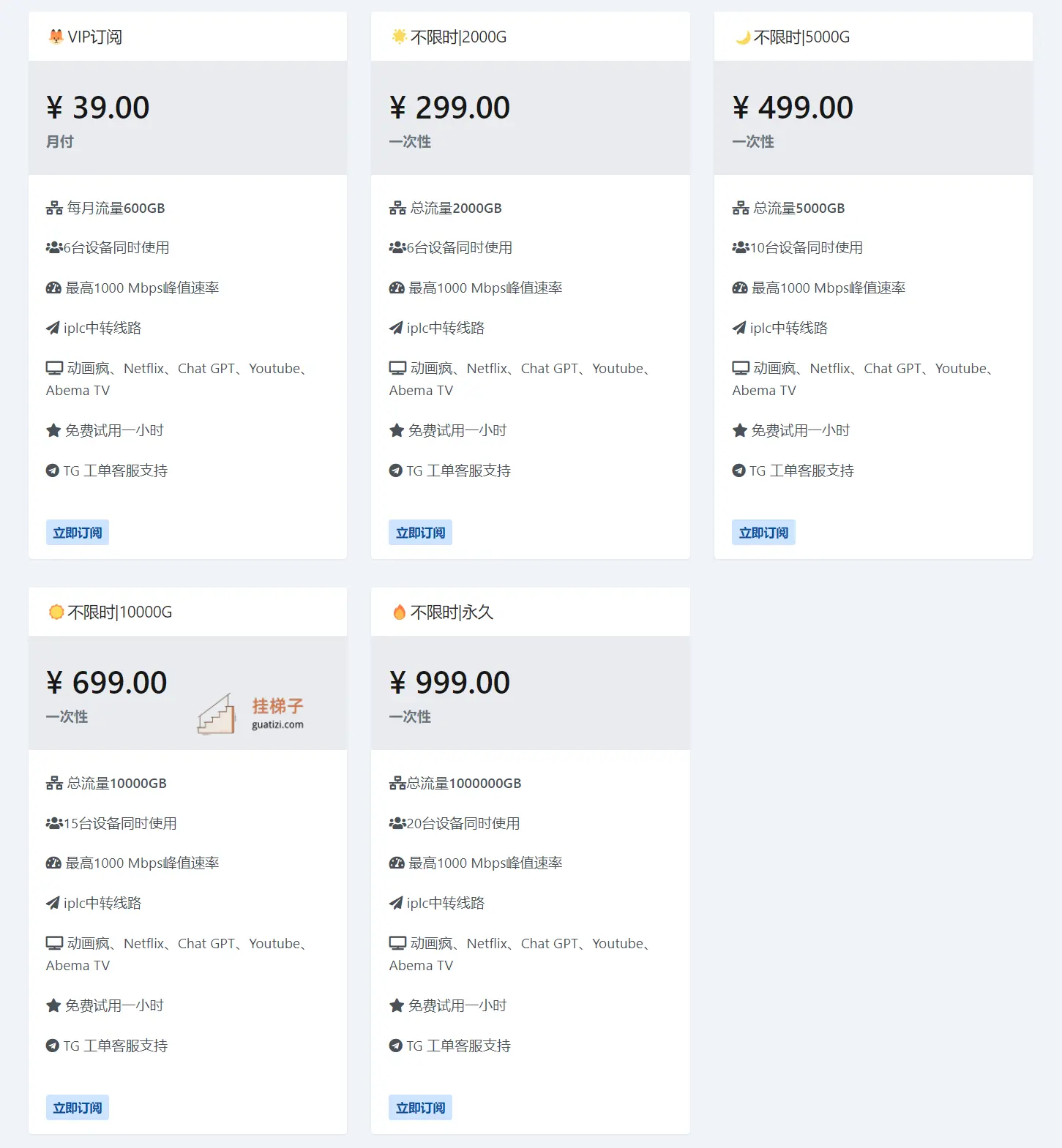Click the monitor icon in the 5000G card
Image resolution: width=1062 pixels, height=1148 pixels.
click(x=741, y=368)
